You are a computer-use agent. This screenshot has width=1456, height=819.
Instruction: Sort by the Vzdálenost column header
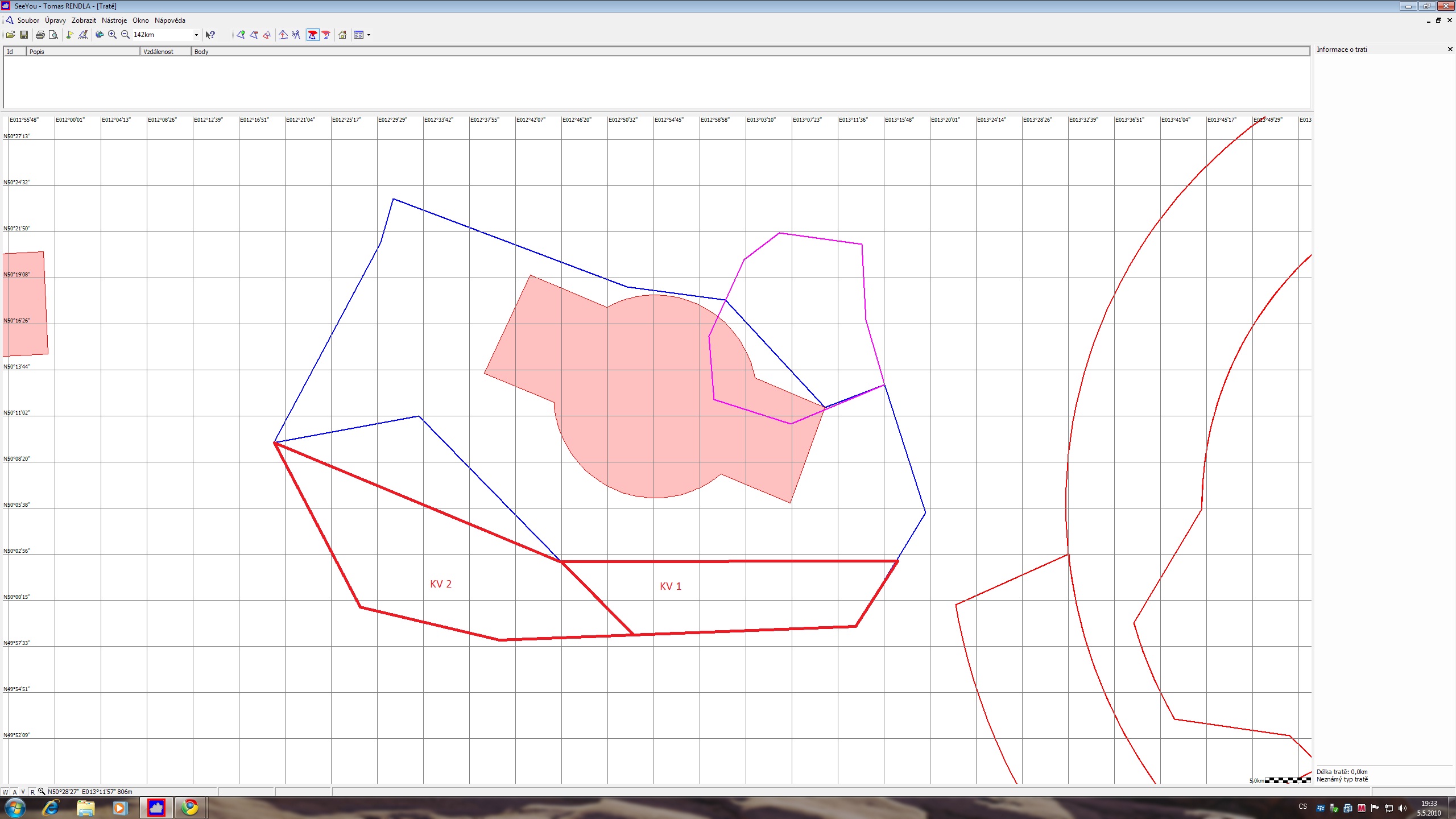pos(166,51)
